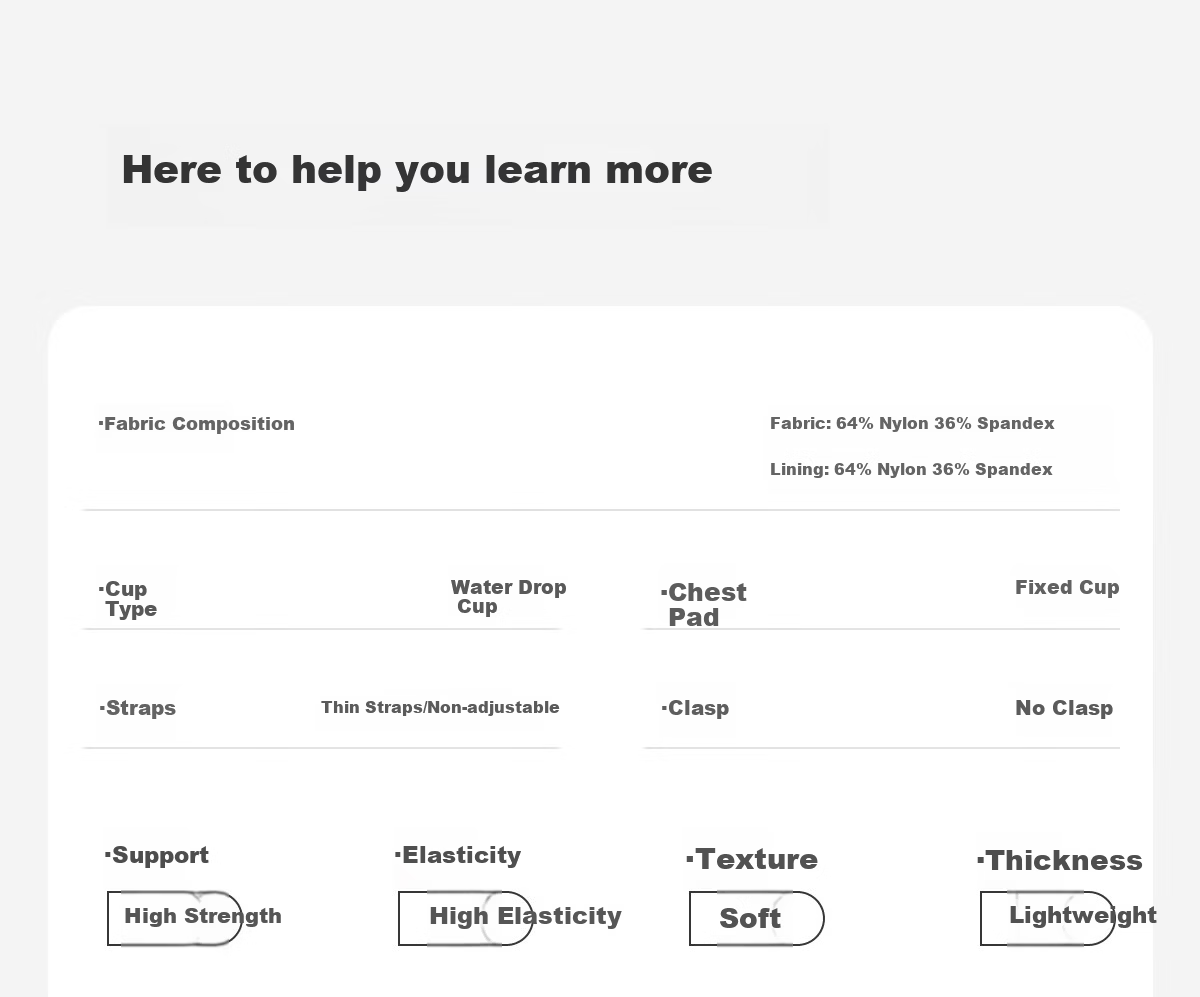Image resolution: width=1200 pixels, height=997 pixels.
Task: Click the Straps label
Action: coord(138,708)
